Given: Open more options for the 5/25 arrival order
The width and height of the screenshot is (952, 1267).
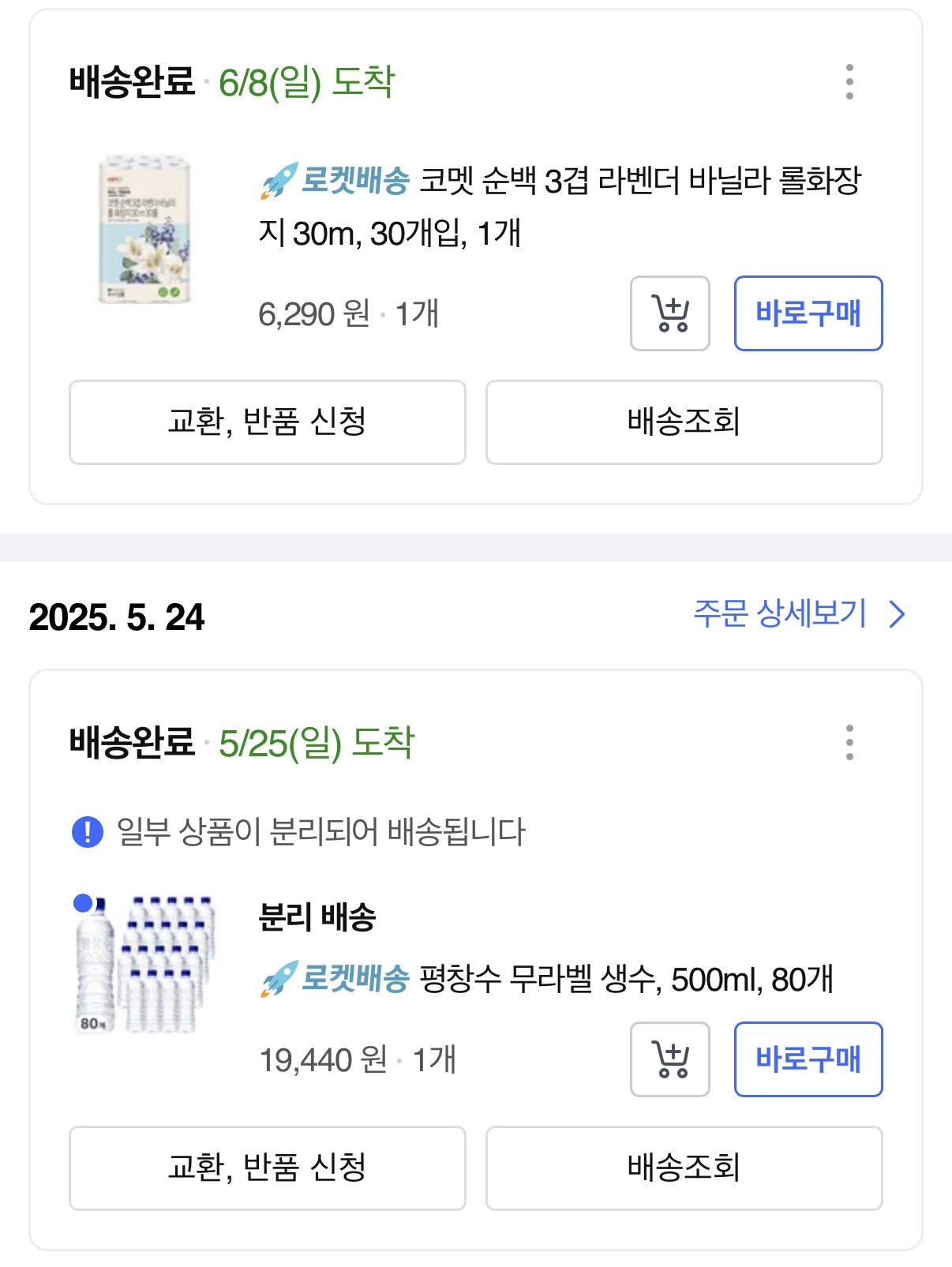Looking at the screenshot, I should click(849, 742).
